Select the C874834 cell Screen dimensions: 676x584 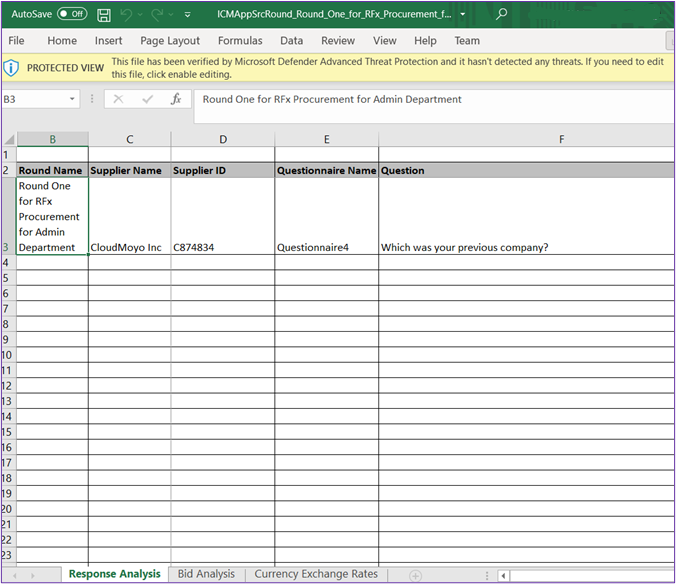click(x=222, y=216)
